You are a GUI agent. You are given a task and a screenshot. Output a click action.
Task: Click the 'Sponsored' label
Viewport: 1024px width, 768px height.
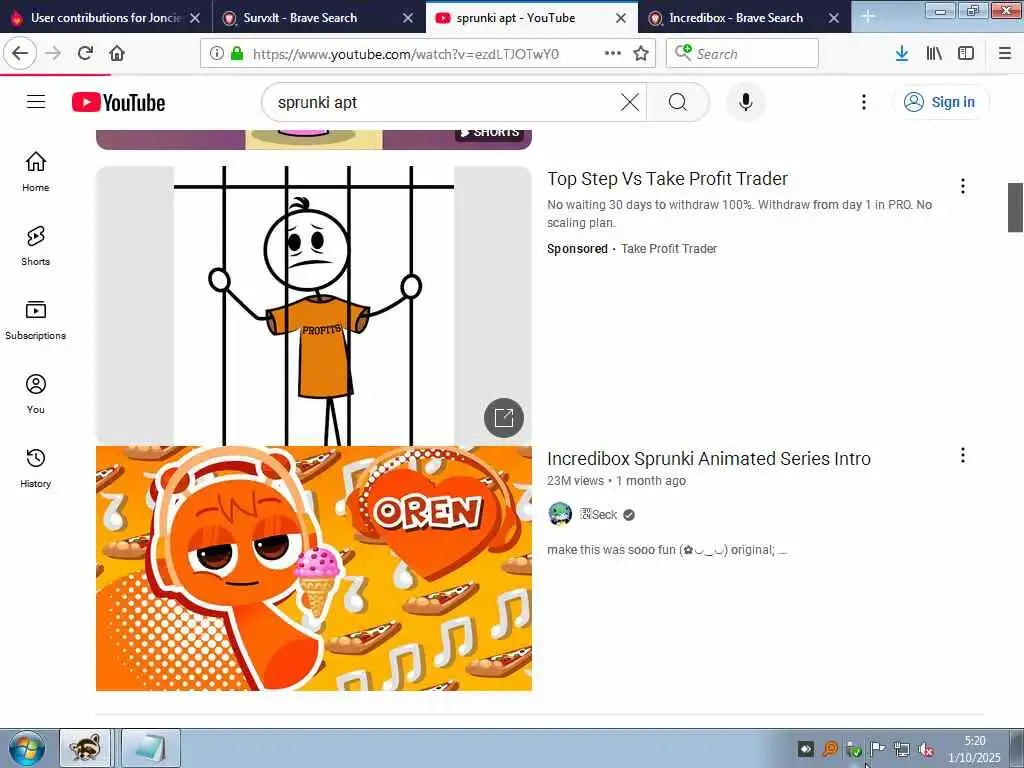[x=577, y=248]
